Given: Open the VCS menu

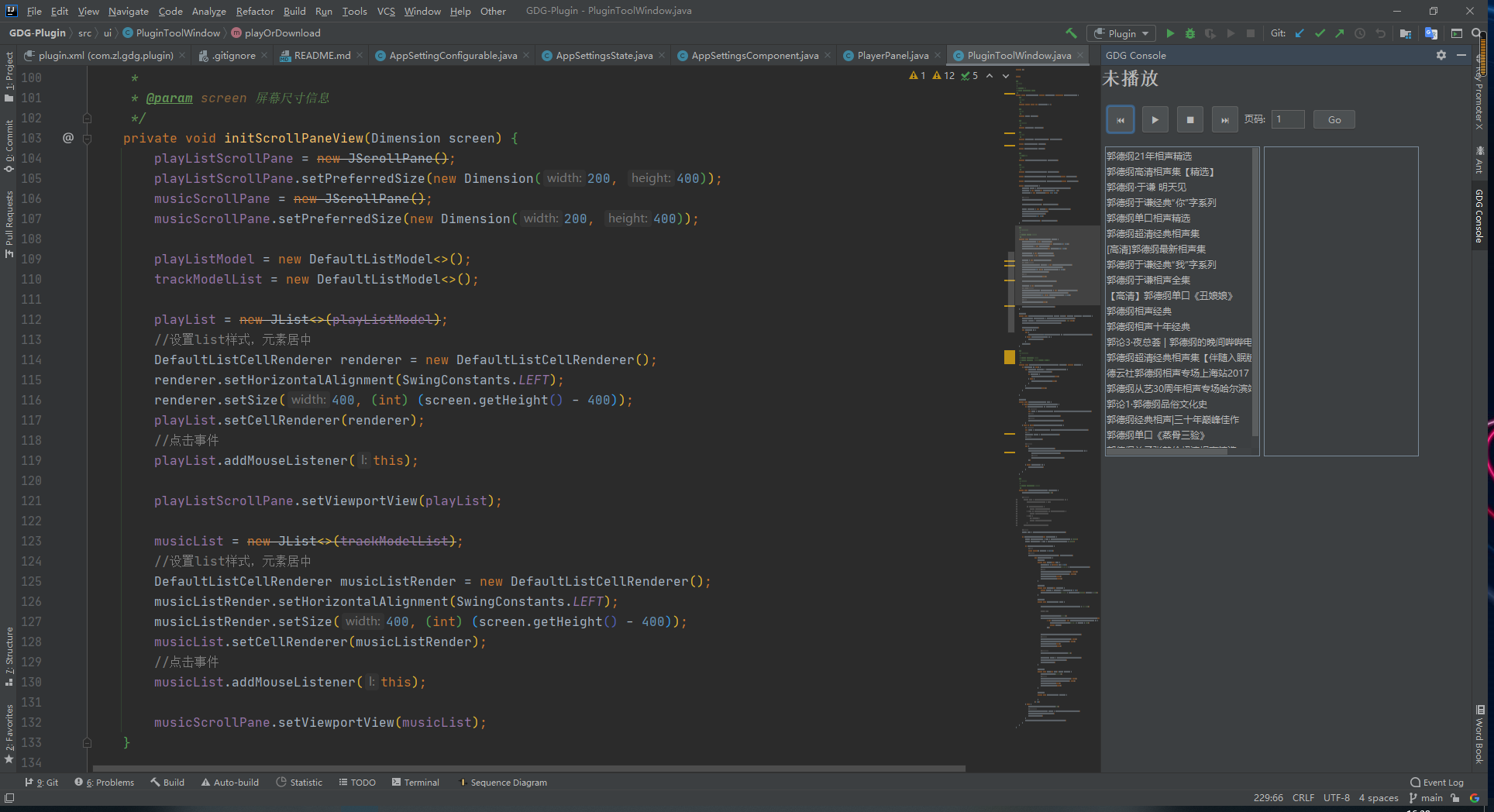Looking at the screenshot, I should tap(386, 11).
